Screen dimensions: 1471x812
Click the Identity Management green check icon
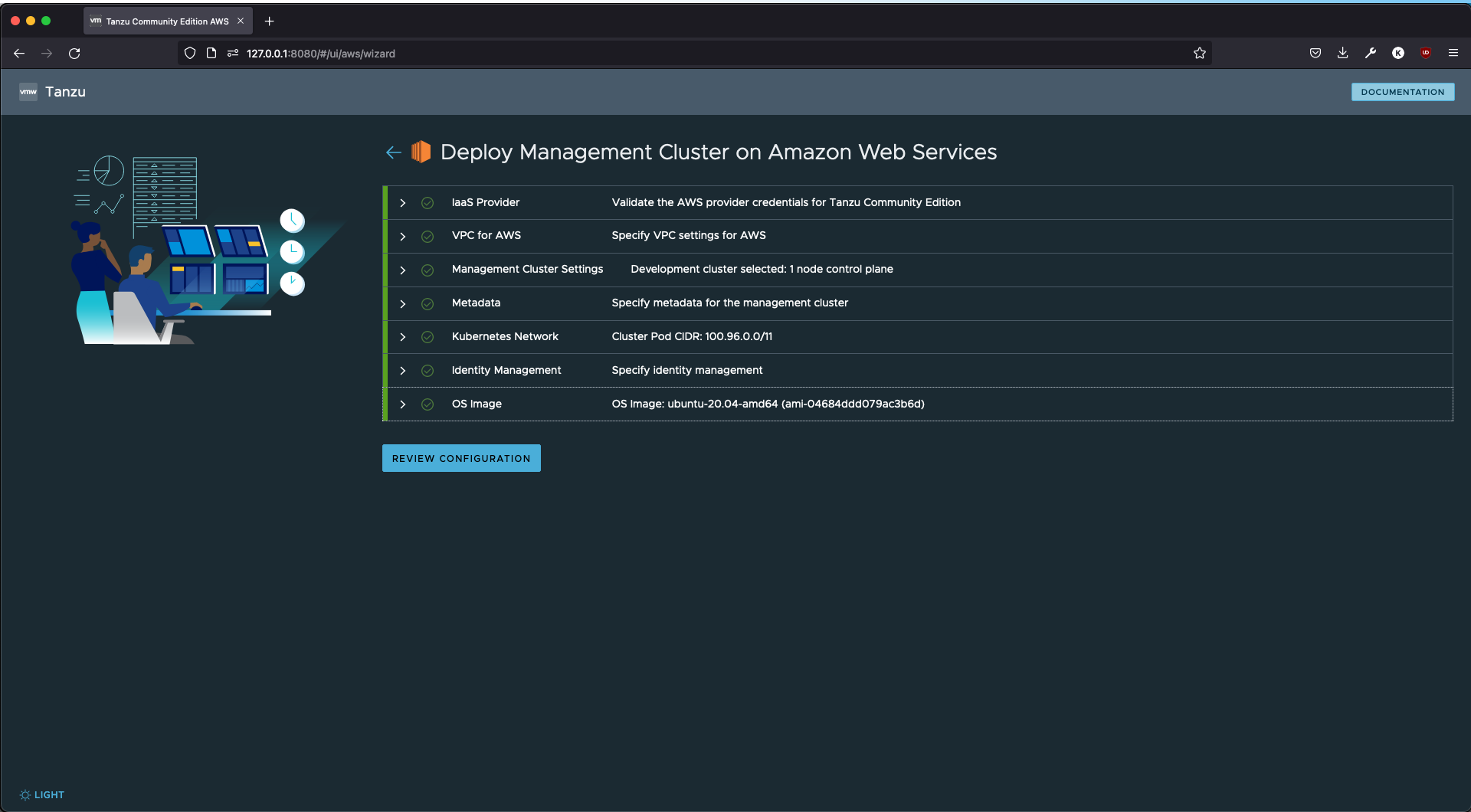428,371
